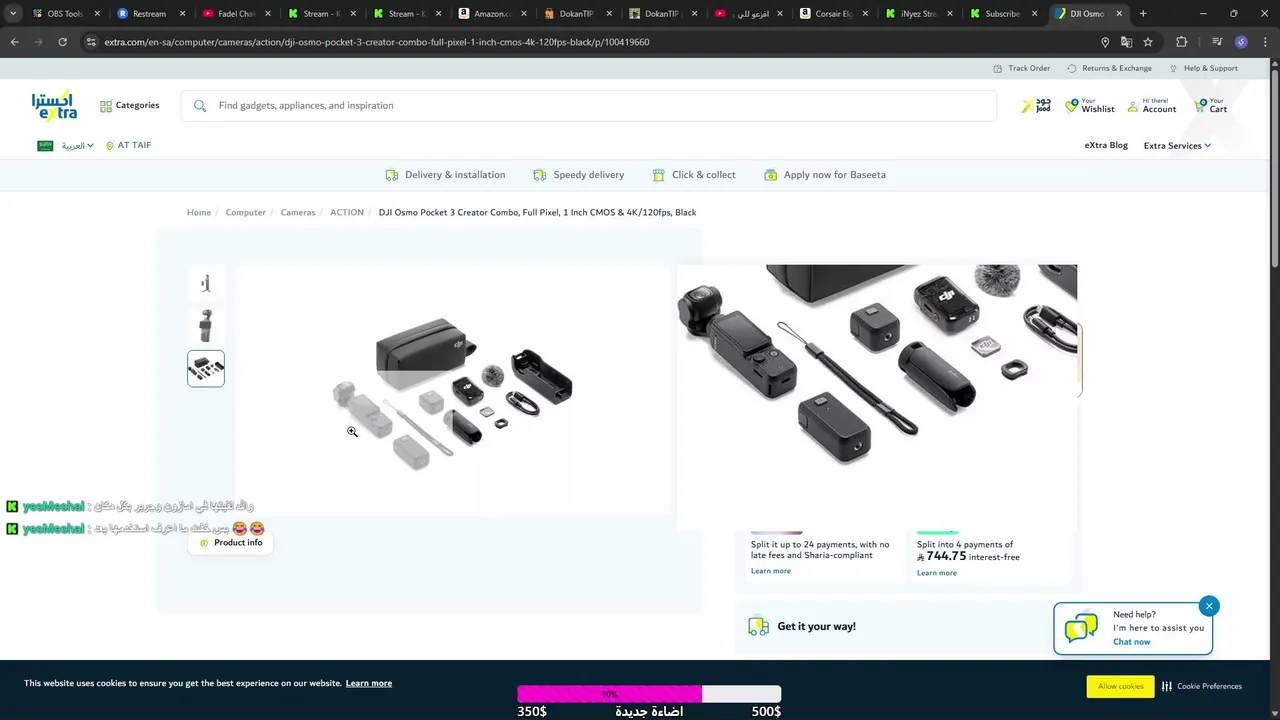Open your Wishlist
The width and height of the screenshot is (1280, 720).
click(x=1090, y=105)
